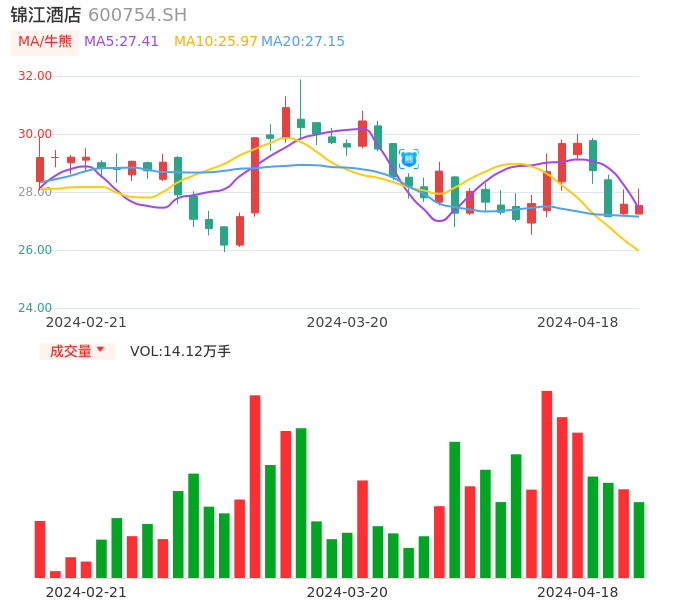The width and height of the screenshot is (686, 606).
Task: Toggle the MA20 blue line legend
Action: [x=302, y=42]
